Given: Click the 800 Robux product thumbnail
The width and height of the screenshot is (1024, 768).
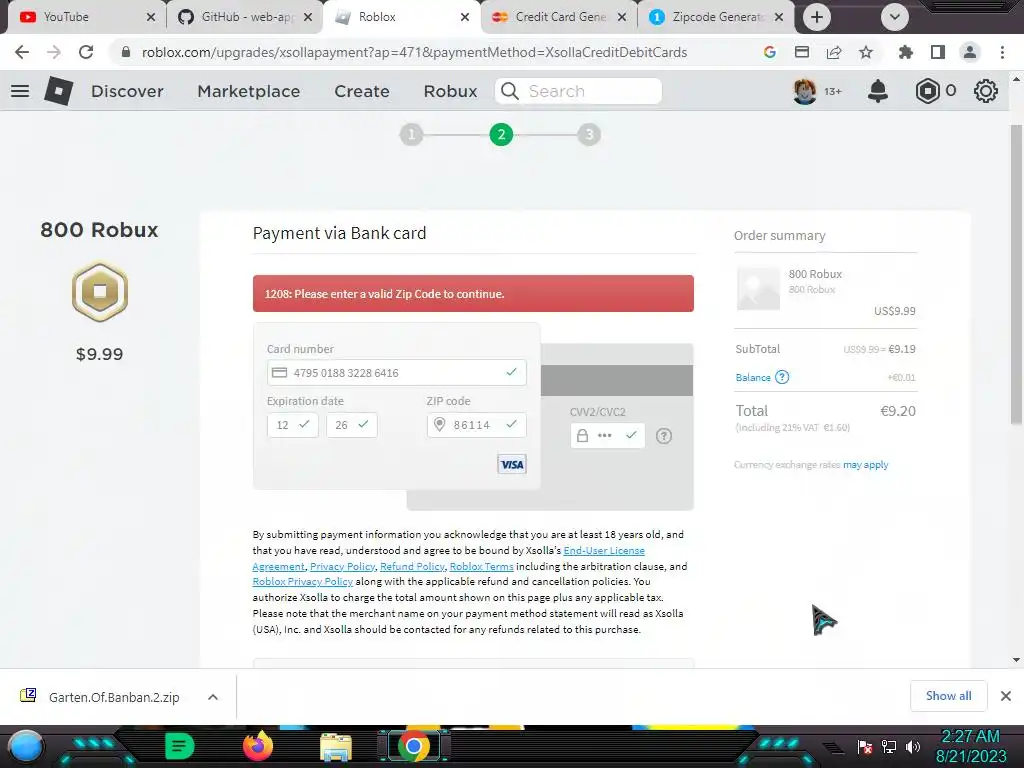Looking at the screenshot, I should (758, 288).
